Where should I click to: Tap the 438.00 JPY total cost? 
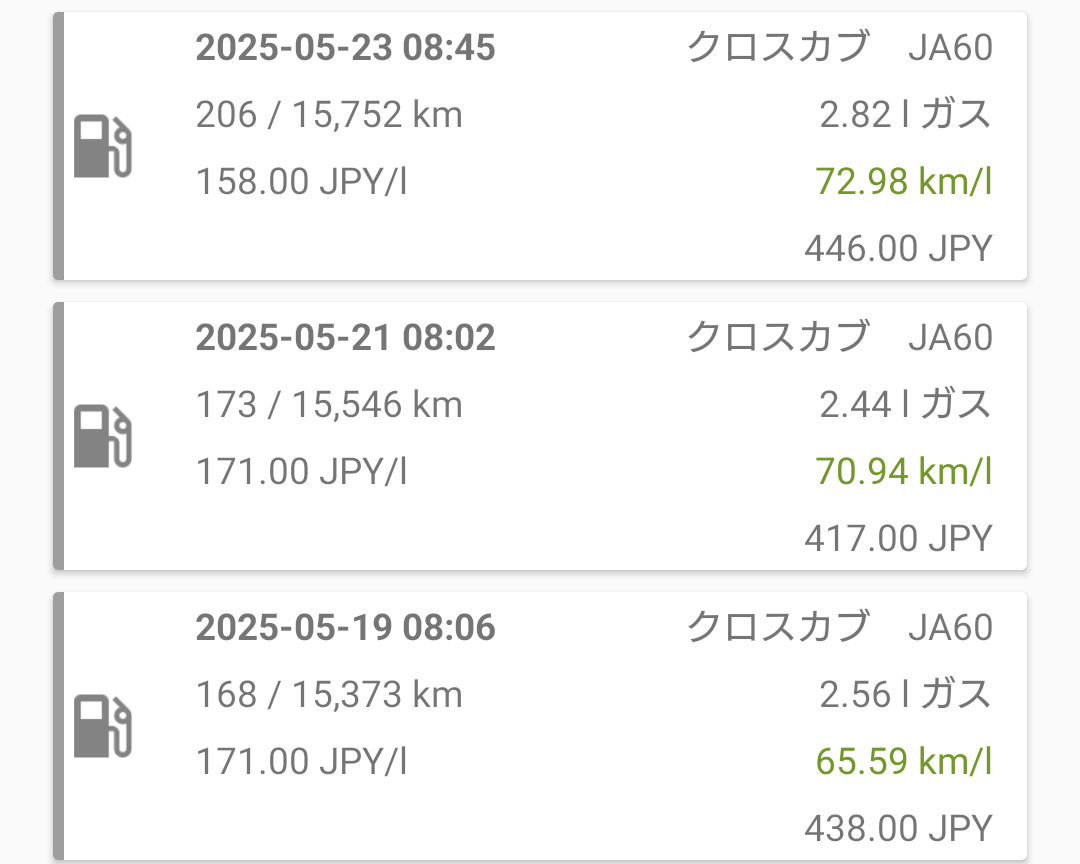point(897,828)
